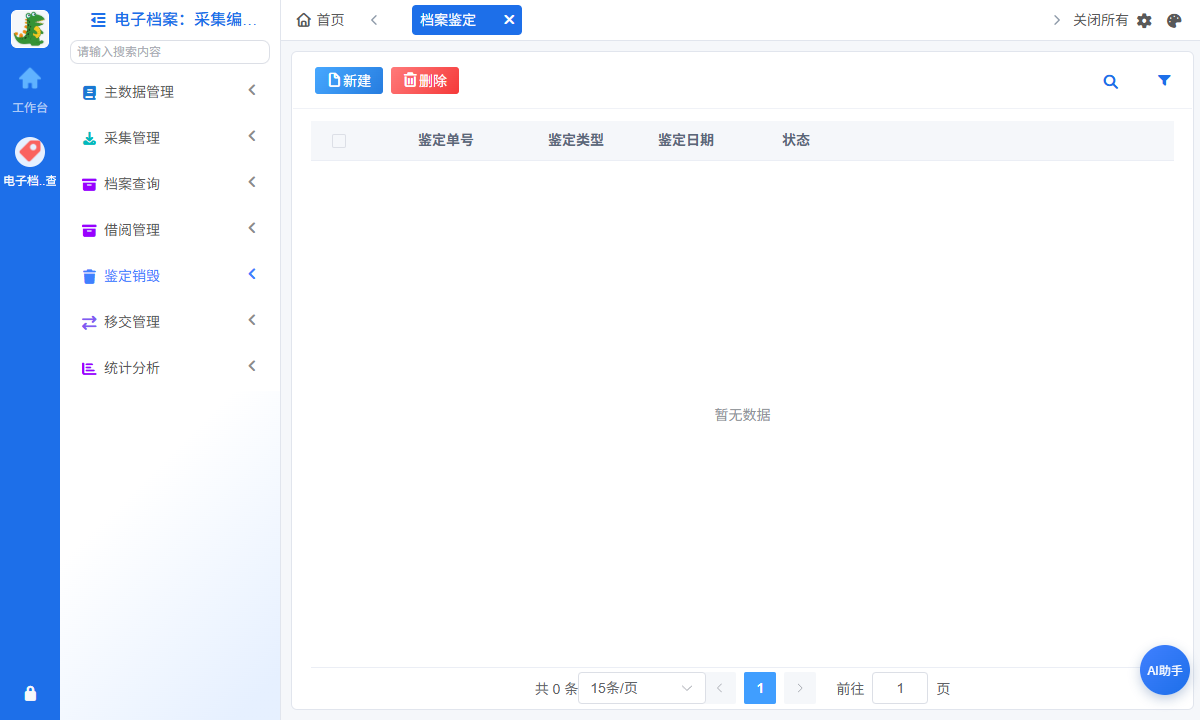Expand the 移交管理 chevron

tap(252, 320)
